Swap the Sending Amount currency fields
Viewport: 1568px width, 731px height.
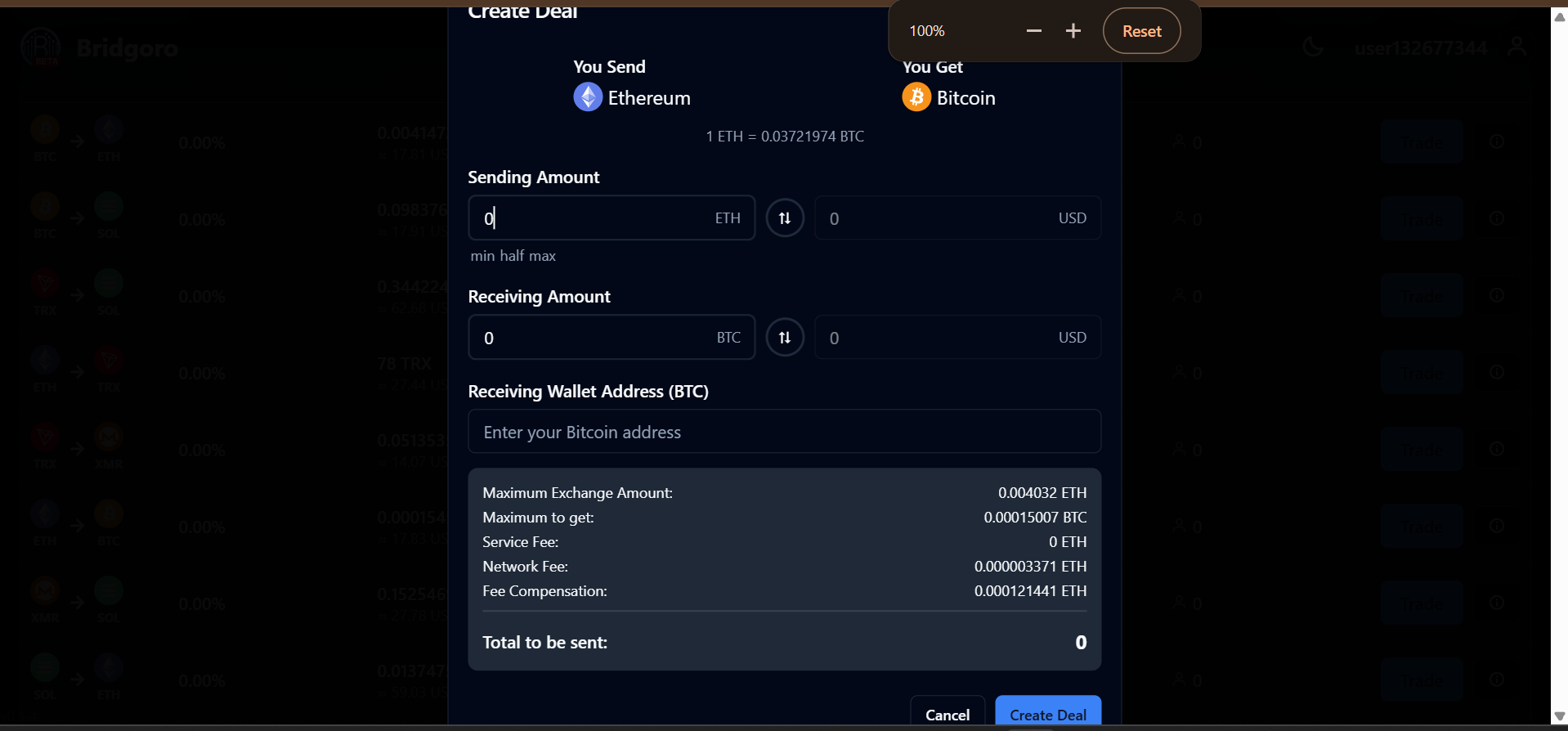point(785,218)
